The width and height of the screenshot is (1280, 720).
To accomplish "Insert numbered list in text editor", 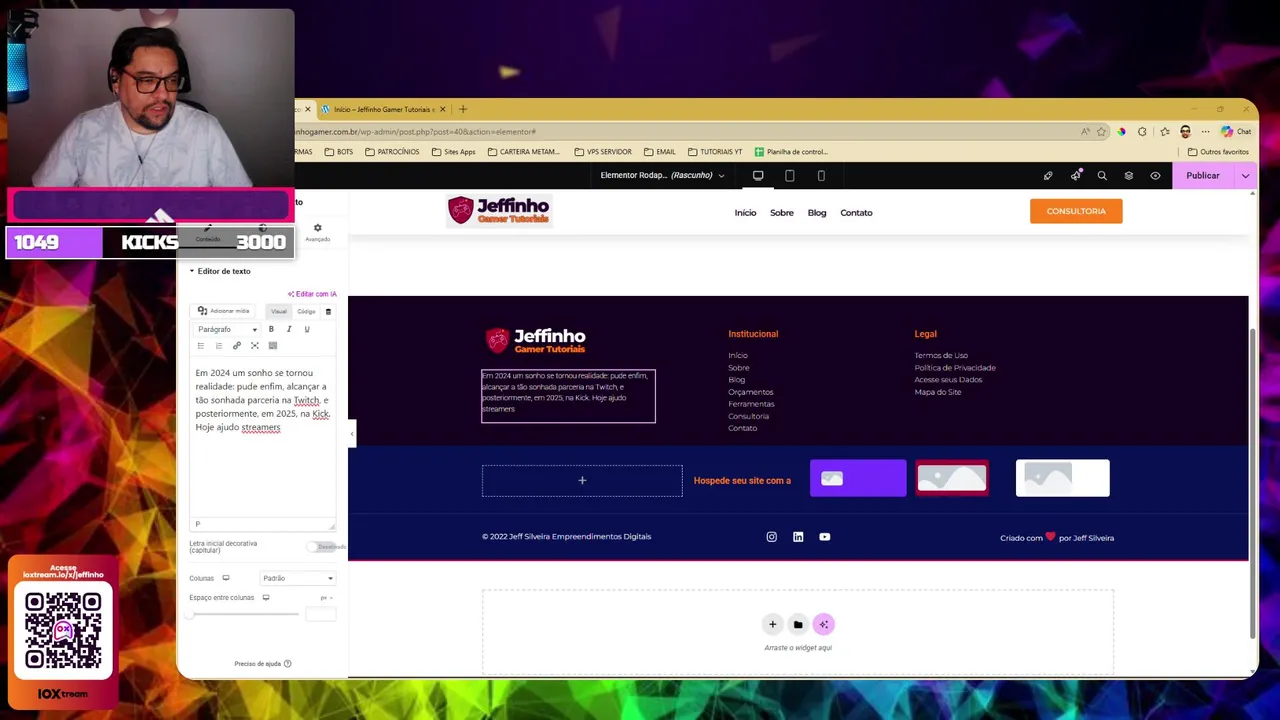I will point(219,346).
